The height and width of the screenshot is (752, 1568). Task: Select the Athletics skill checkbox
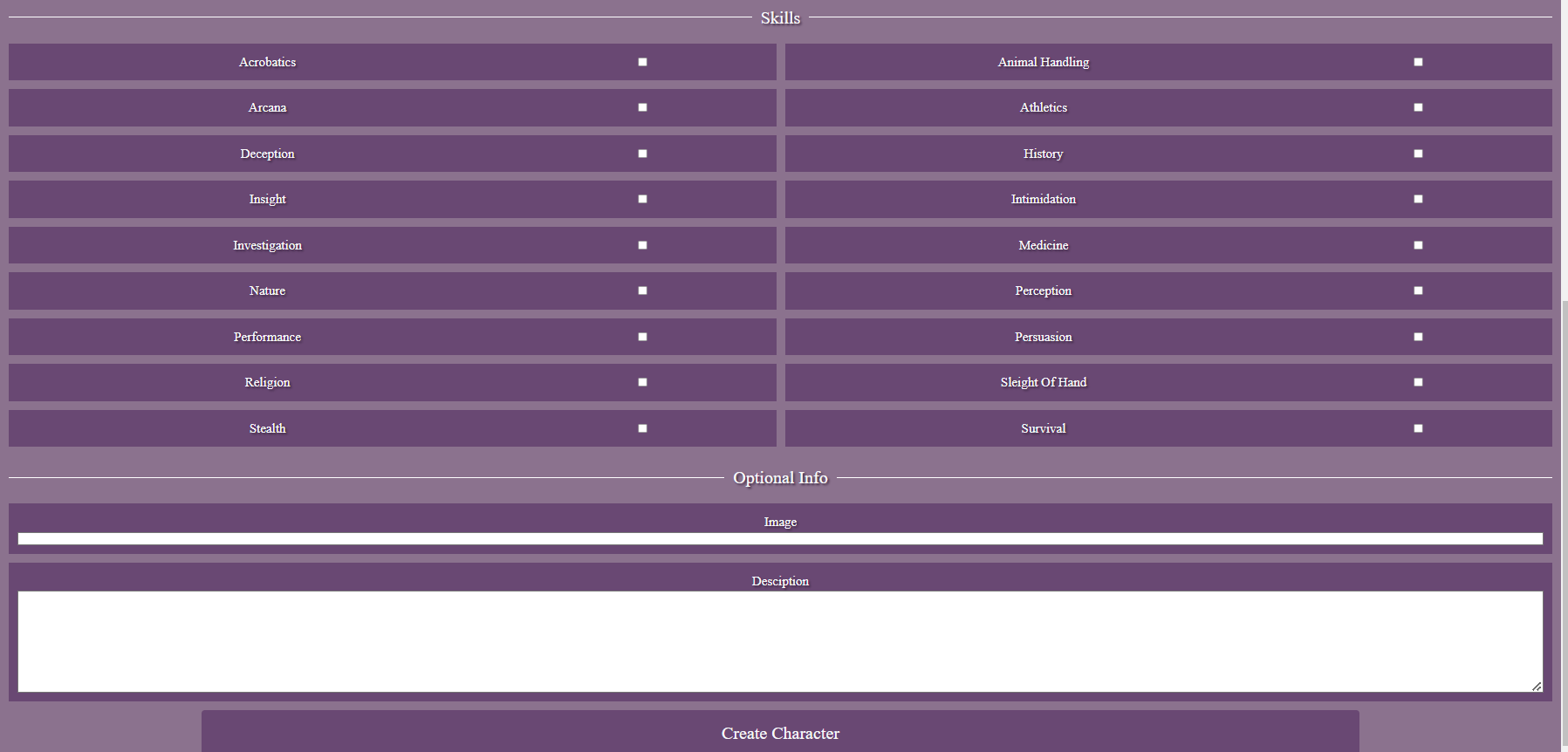(x=1418, y=107)
